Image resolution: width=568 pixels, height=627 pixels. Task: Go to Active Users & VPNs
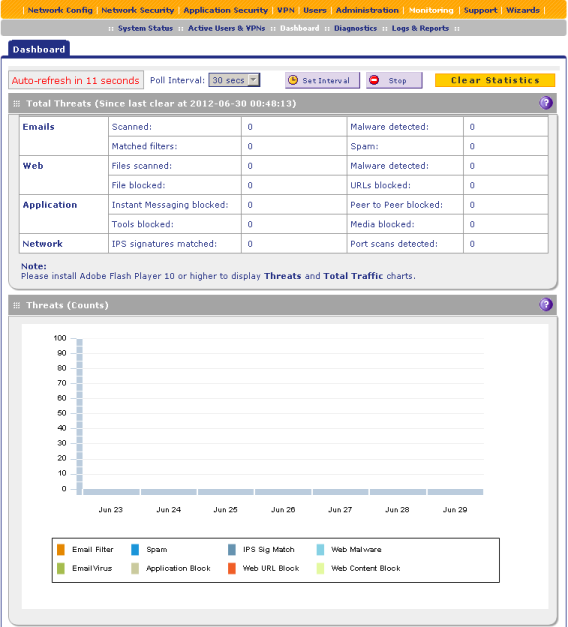pyautogui.click(x=226, y=28)
